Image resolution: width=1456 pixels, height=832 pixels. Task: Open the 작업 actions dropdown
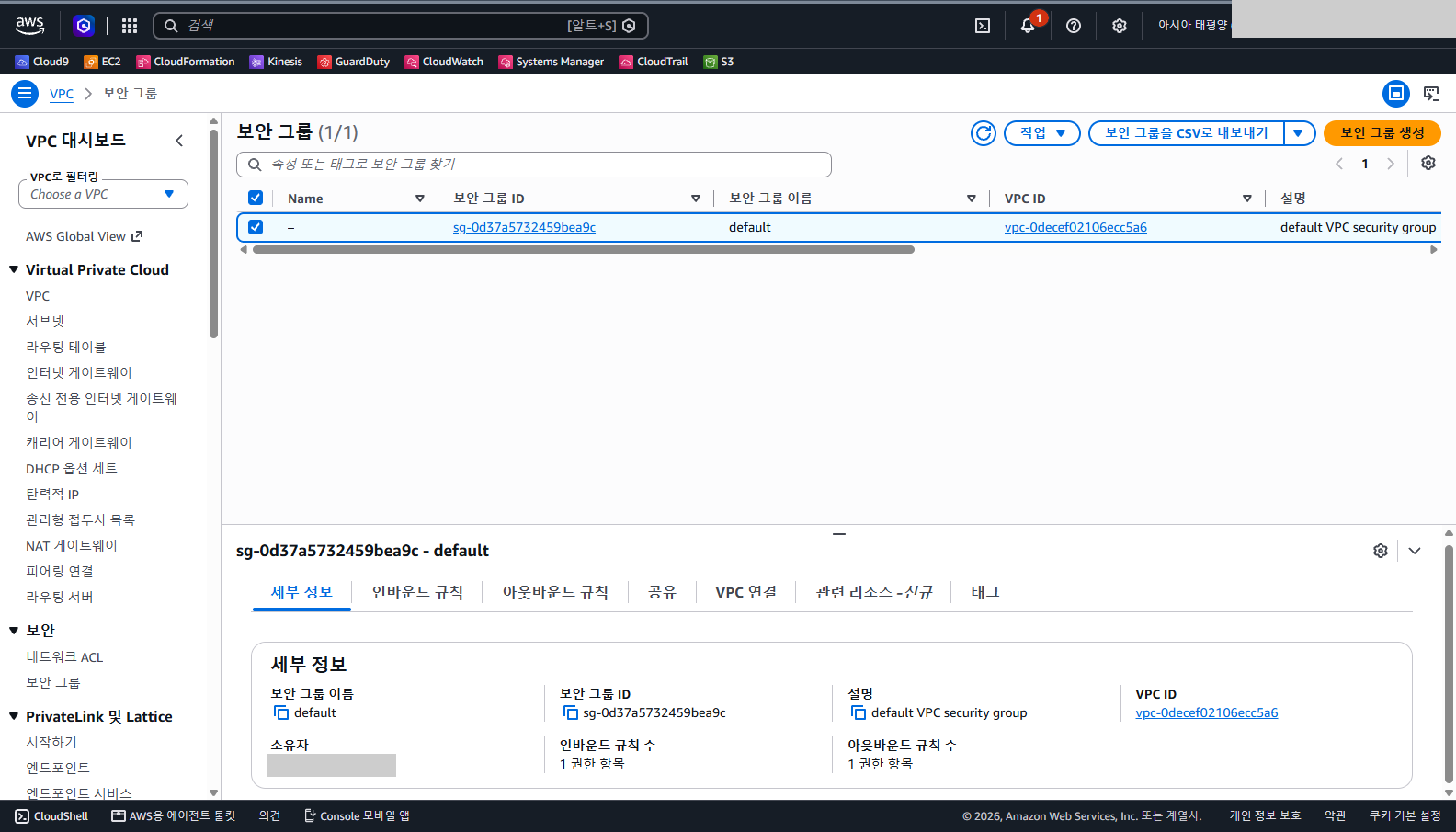pos(1042,133)
